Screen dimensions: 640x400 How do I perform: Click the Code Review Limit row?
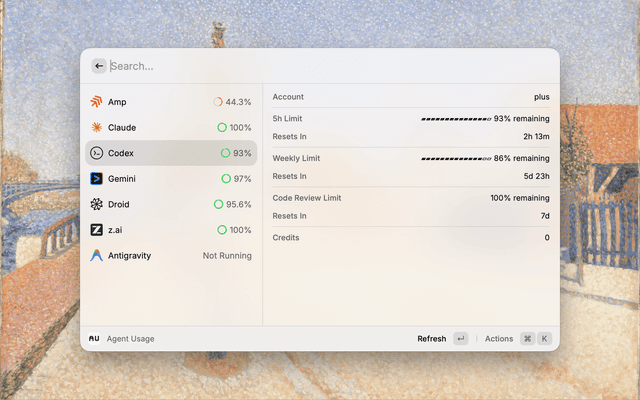pyautogui.click(x=410, y=198)
